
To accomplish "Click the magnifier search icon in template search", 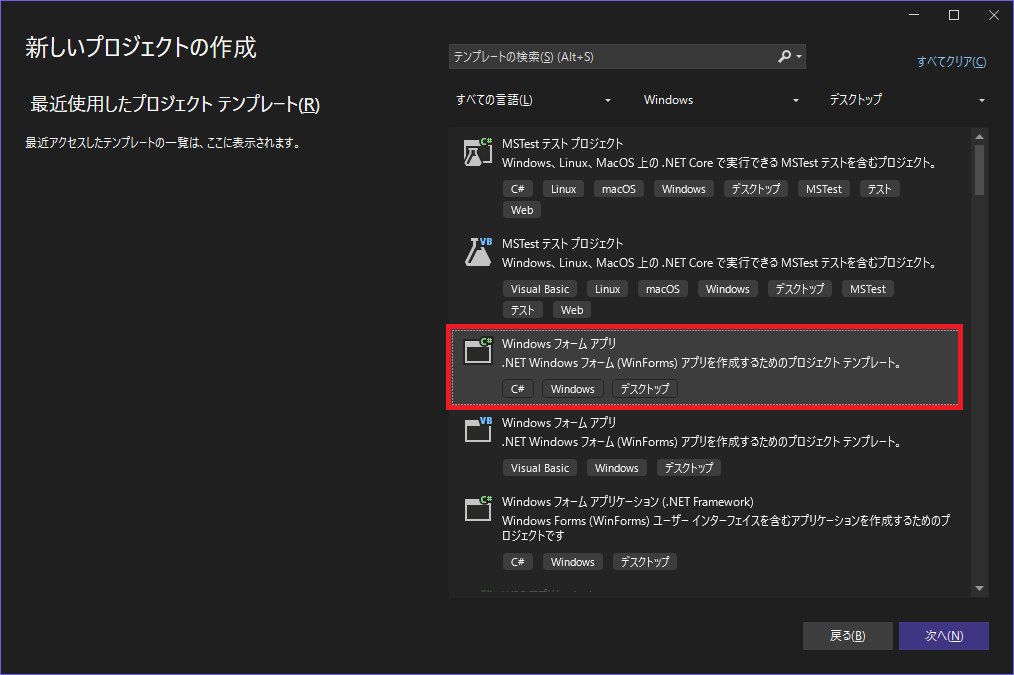I will [785, 57].
